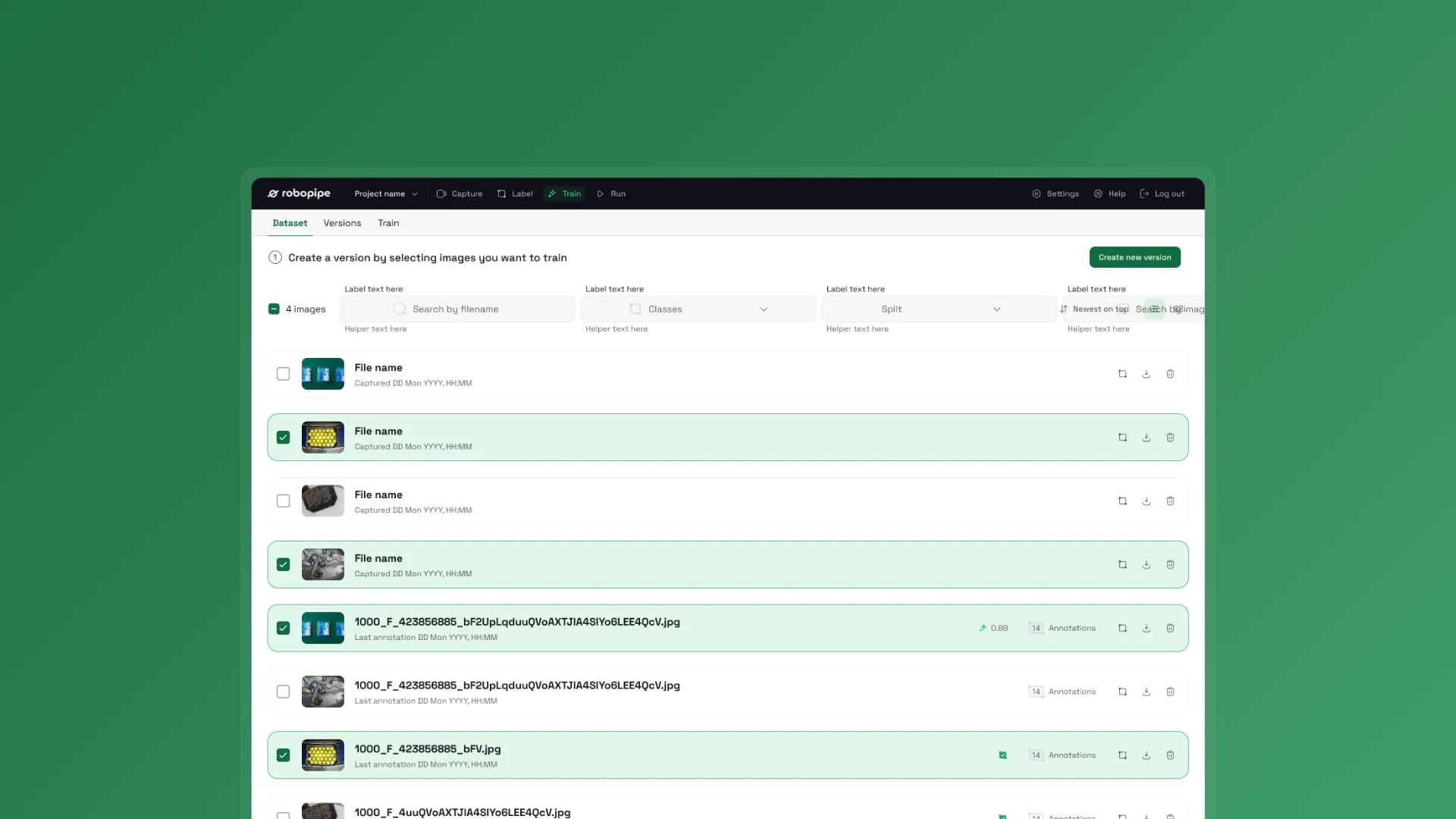Click the robopipe logo
Viewport: 1456px width, 819px height.
[299, 193]
